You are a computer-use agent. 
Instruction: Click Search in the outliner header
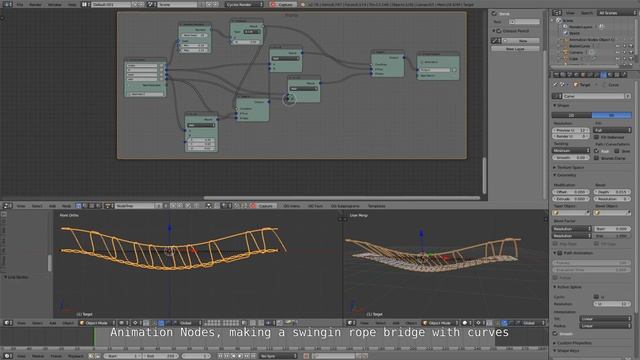pyautogui.click(x=587, y=13)
